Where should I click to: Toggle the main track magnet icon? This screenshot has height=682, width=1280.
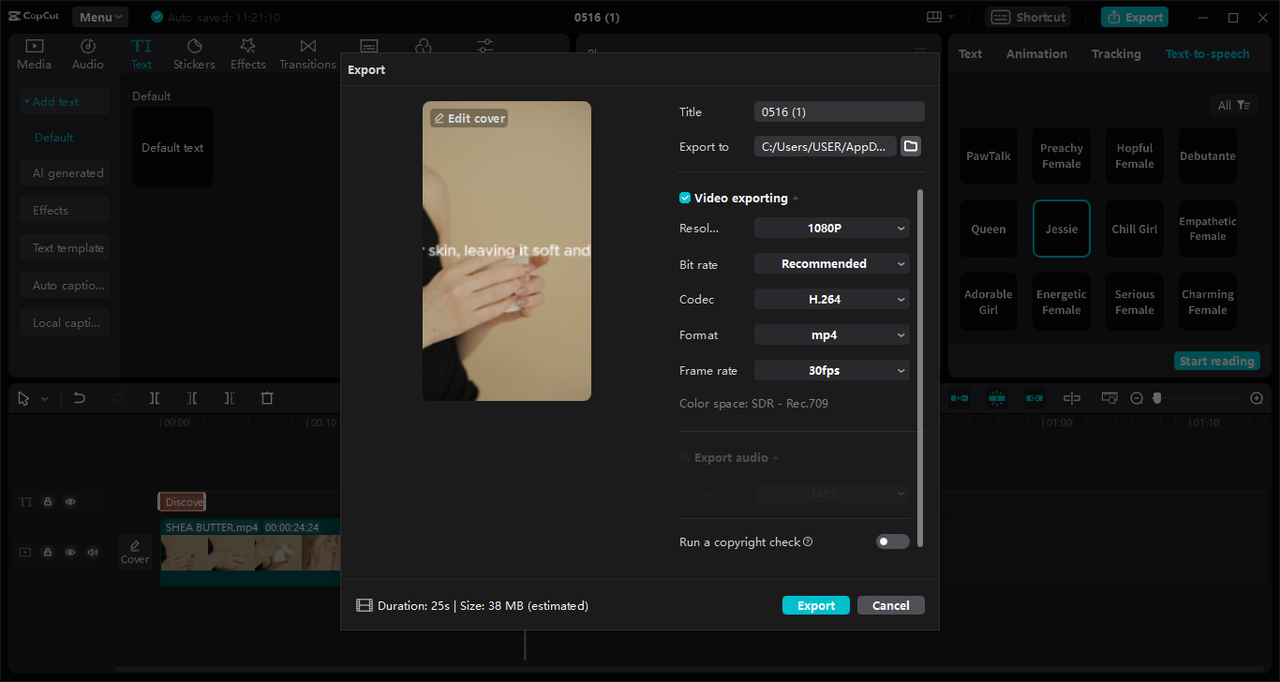959,398
